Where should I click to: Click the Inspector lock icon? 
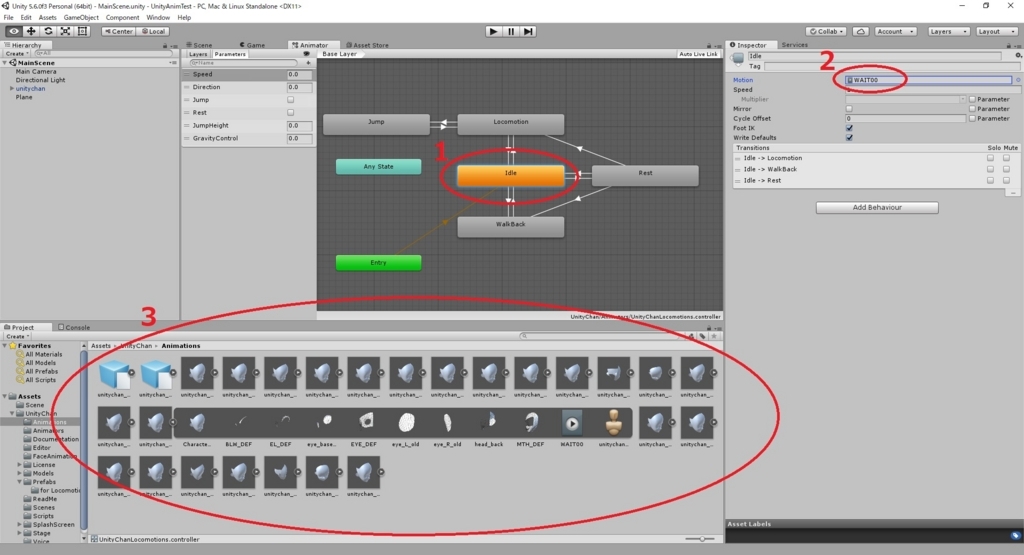(1008, 45)
